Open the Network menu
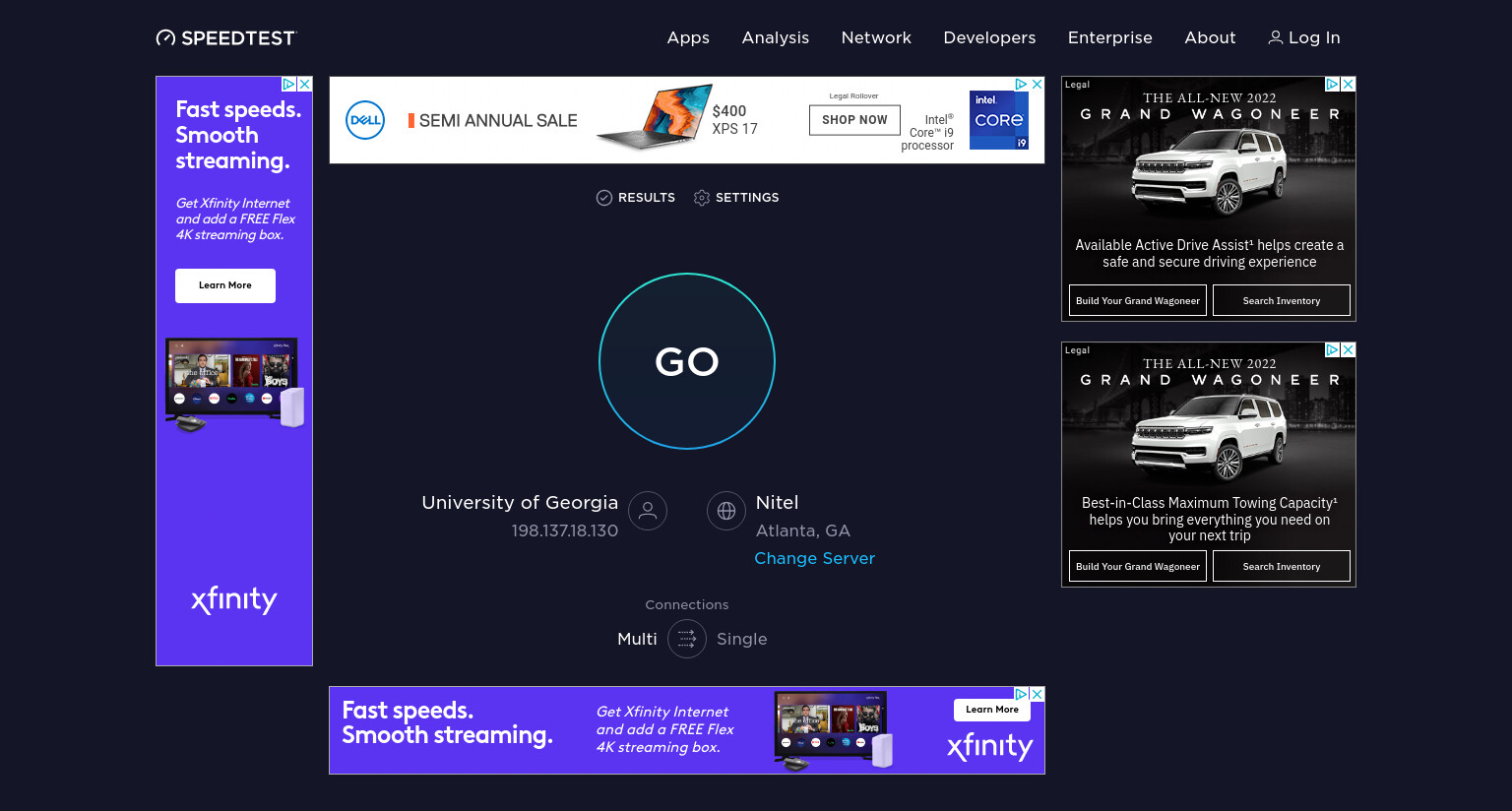 [x=876, y=37]
